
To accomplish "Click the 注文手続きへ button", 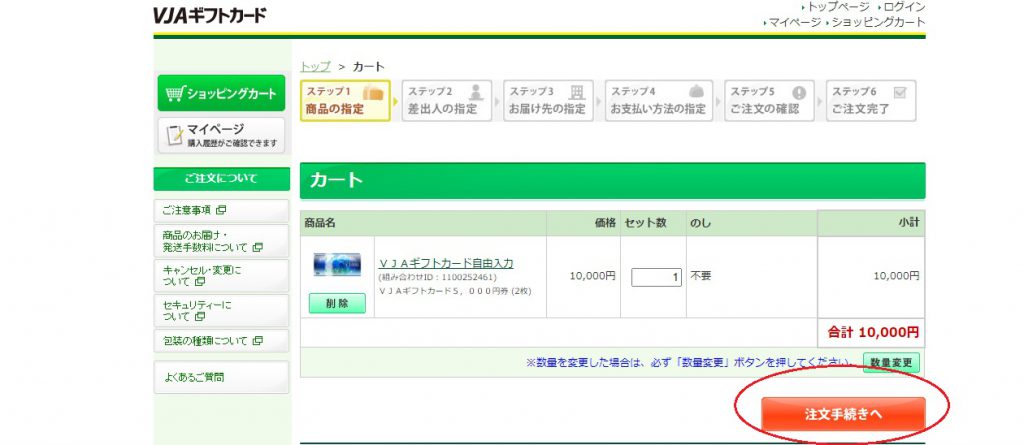I will pos(843,414).
